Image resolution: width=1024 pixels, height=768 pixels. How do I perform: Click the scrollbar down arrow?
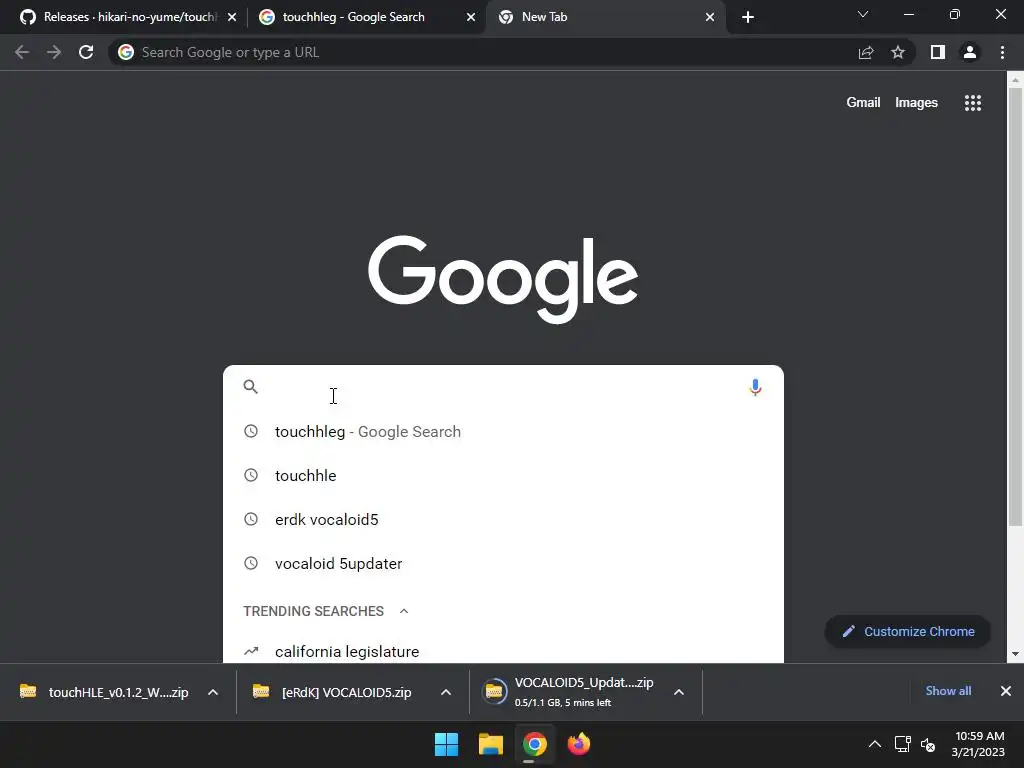(x=1015, y=654)
